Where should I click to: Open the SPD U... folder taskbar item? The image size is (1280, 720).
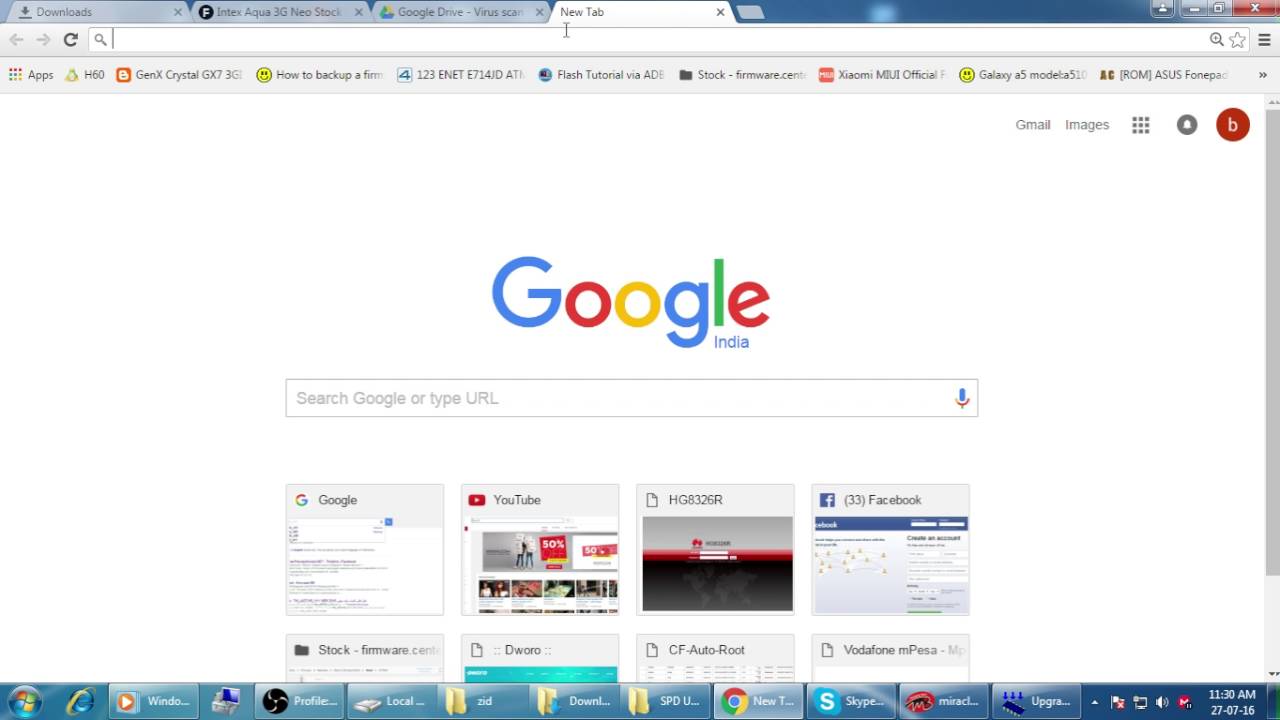click(x=667, y=701)
